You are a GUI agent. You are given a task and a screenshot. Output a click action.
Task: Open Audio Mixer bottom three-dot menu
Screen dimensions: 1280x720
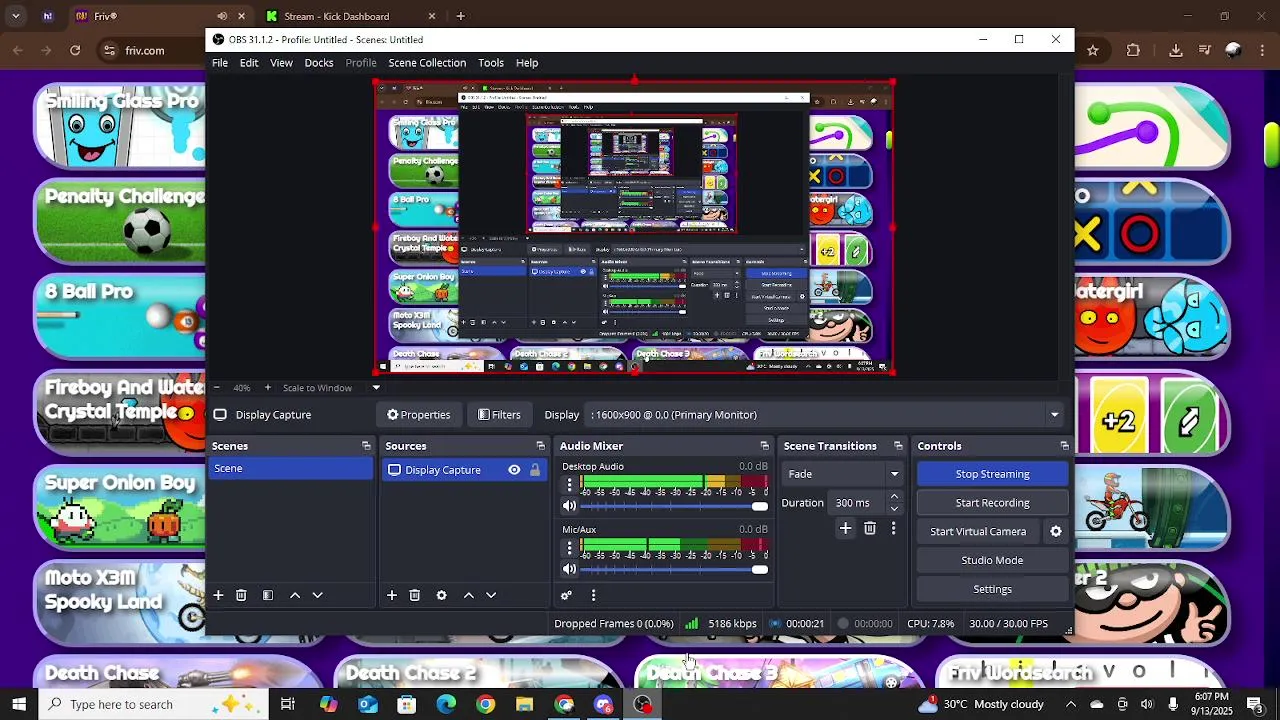click(593, 595)
